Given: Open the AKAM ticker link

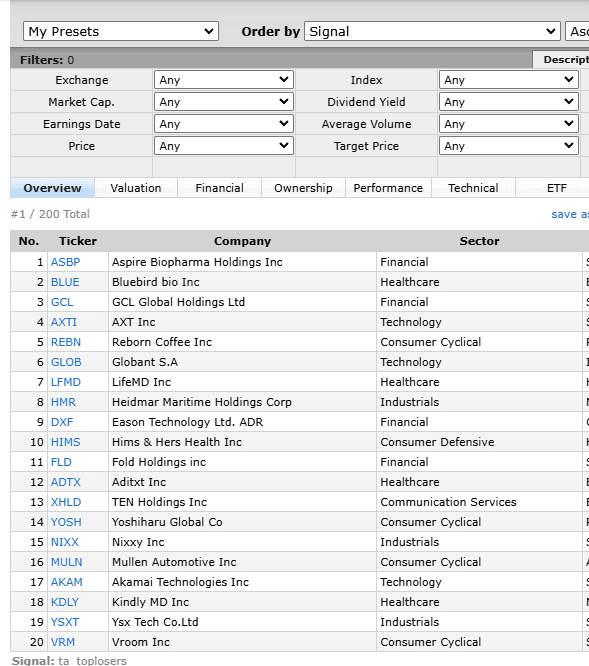Looking at the screenshot, I should [x=67, y=581].
